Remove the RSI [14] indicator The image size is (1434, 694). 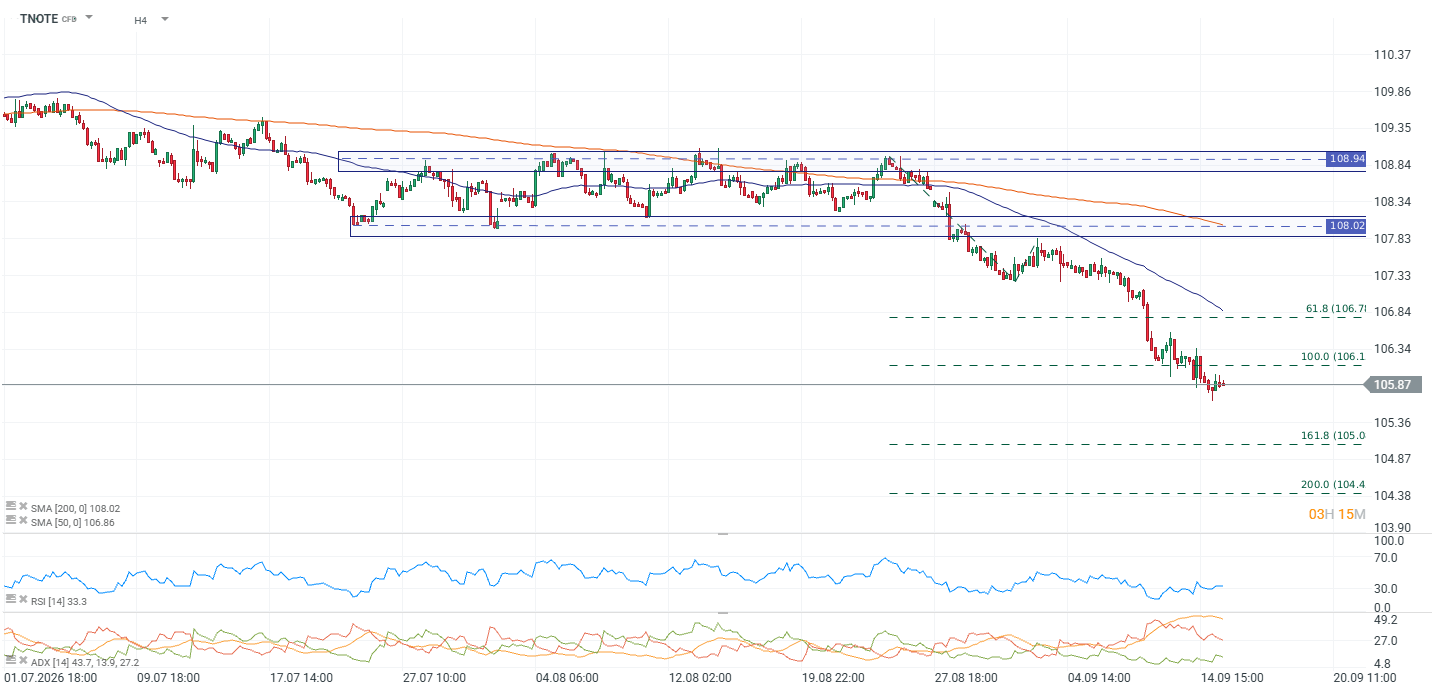pyautogui.click(x=22, y=599)
